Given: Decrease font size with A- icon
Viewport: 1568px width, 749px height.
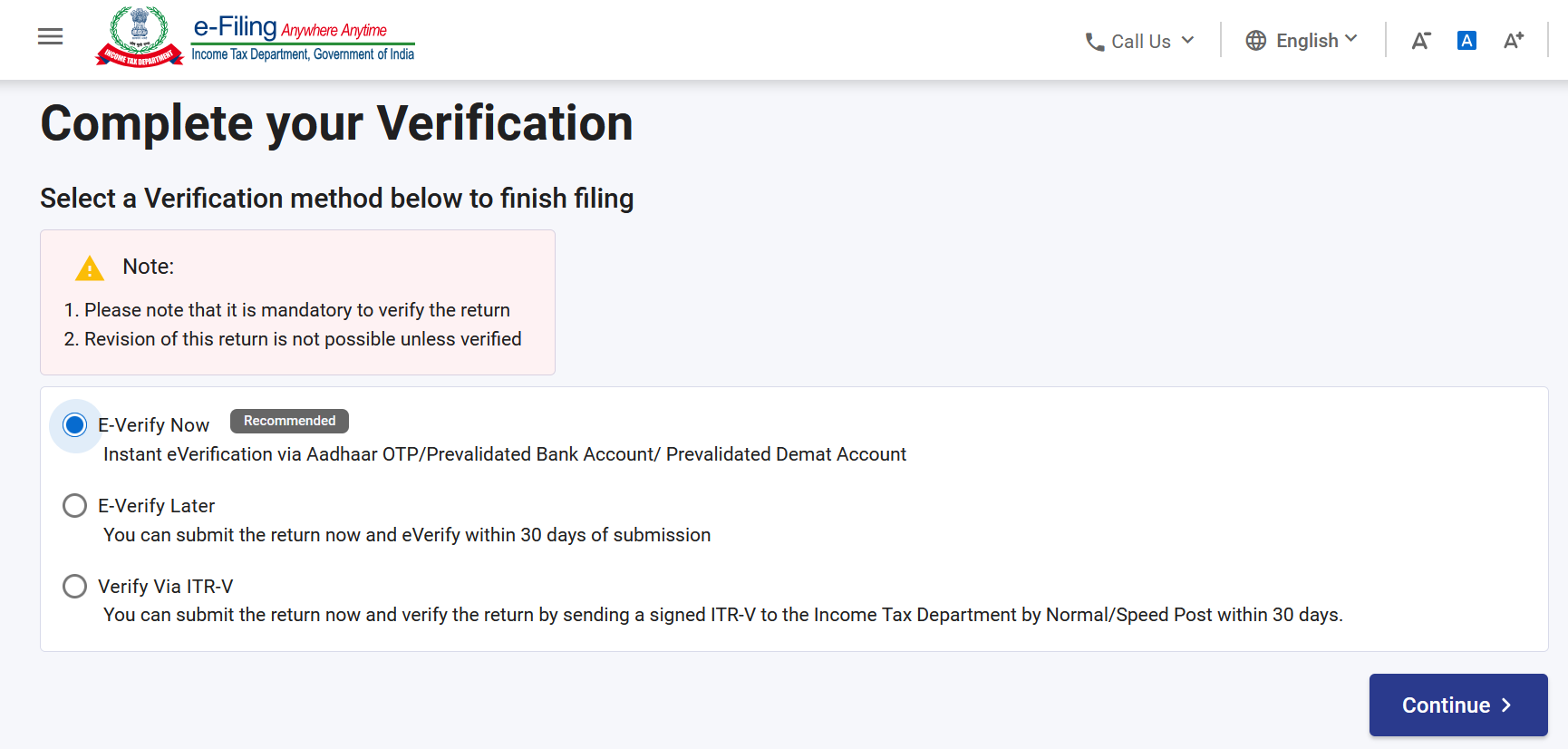Looking at the screenshot, I should 1420,41.
